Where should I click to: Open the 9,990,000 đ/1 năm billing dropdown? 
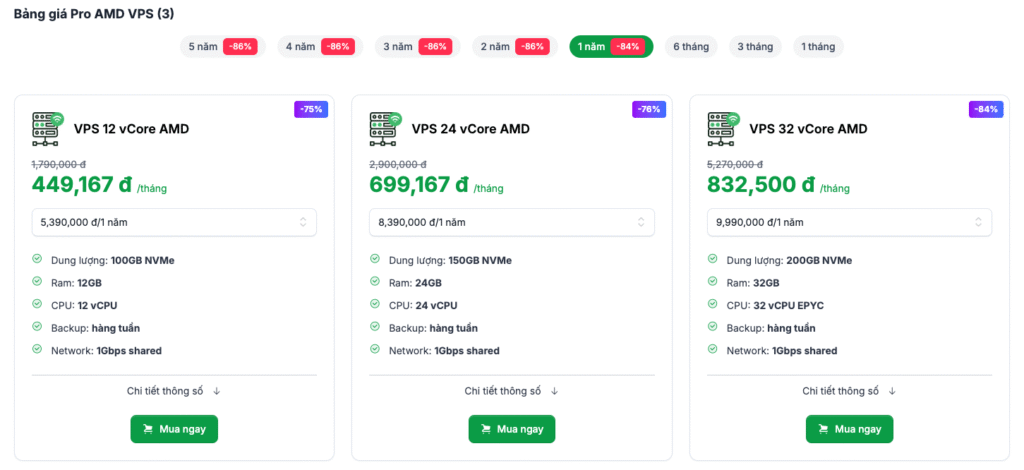850,222
